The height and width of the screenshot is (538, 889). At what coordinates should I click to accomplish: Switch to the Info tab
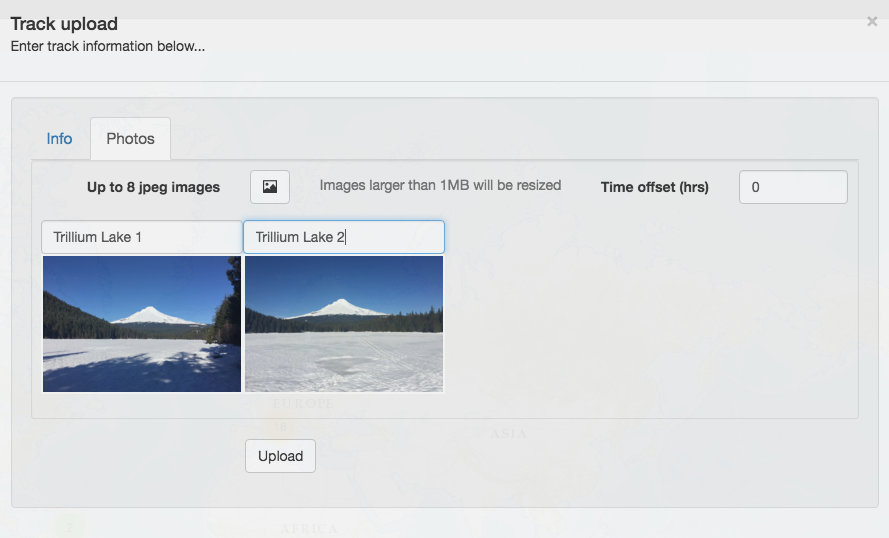(x=59, y=139)
